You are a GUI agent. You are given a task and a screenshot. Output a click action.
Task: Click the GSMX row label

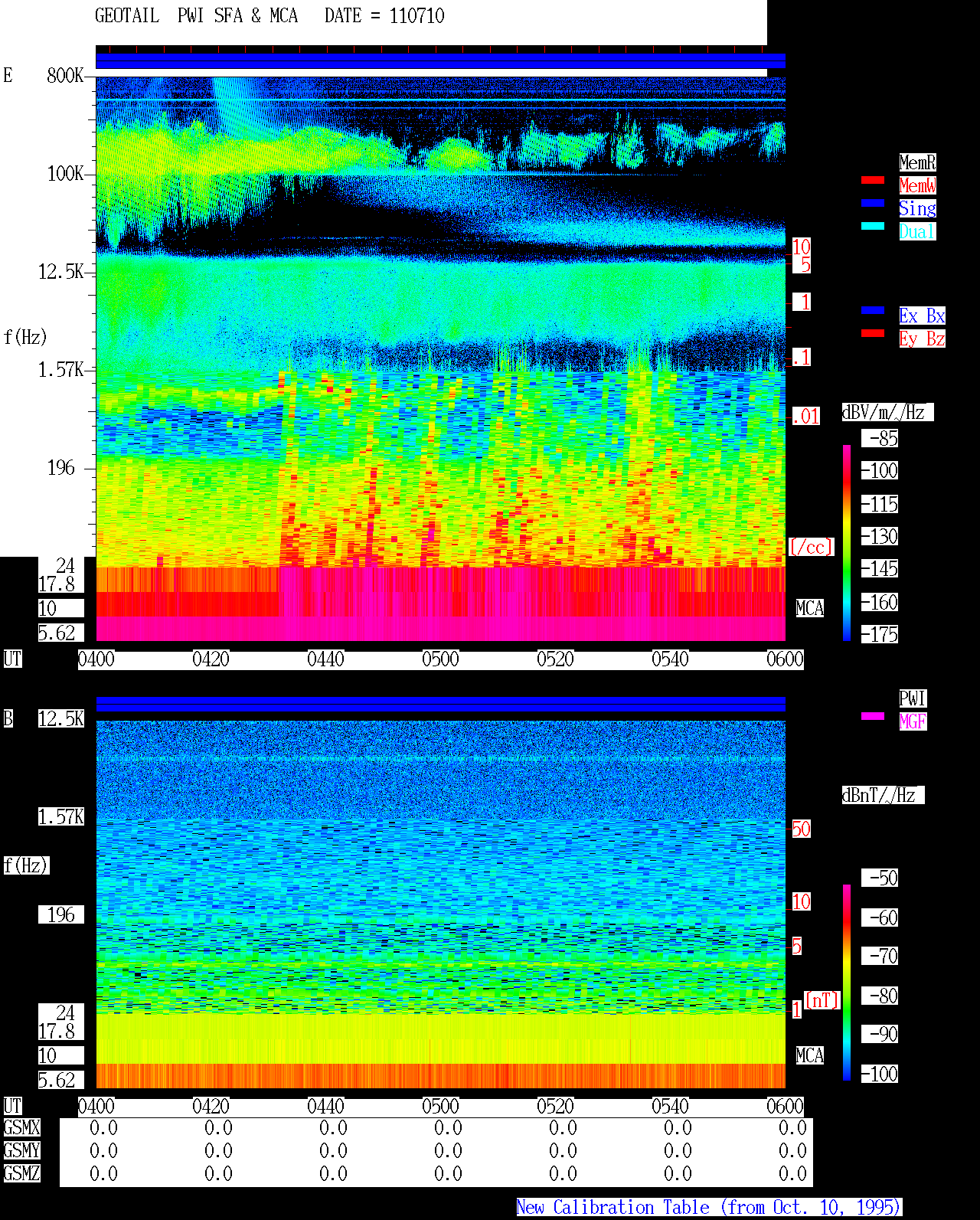click(x=21, y=1128)
